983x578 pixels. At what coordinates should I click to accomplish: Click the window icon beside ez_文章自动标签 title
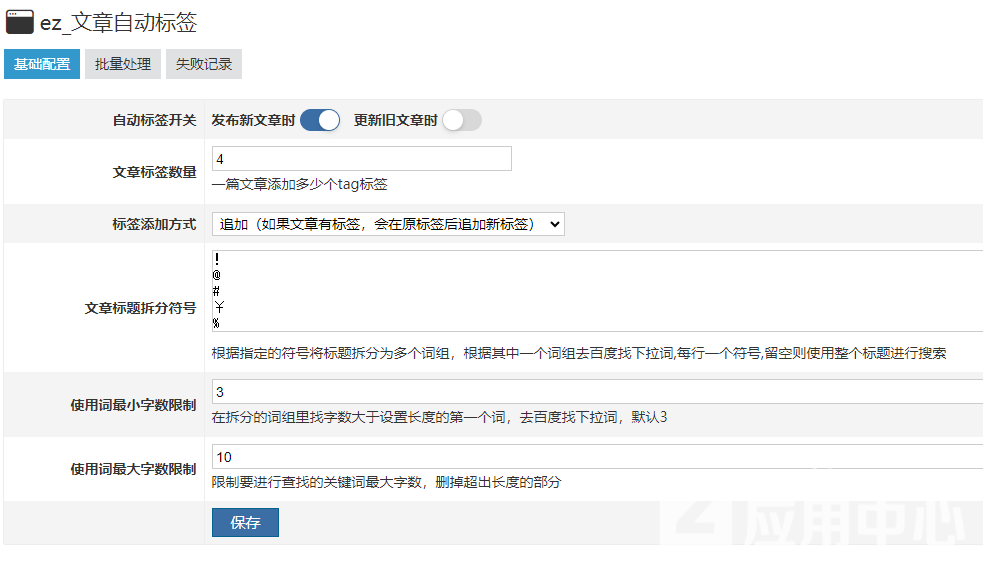[19, 22]
